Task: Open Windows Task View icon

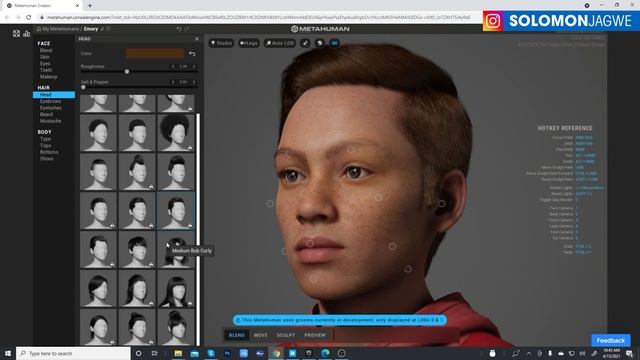Action: tap(154, 353)
